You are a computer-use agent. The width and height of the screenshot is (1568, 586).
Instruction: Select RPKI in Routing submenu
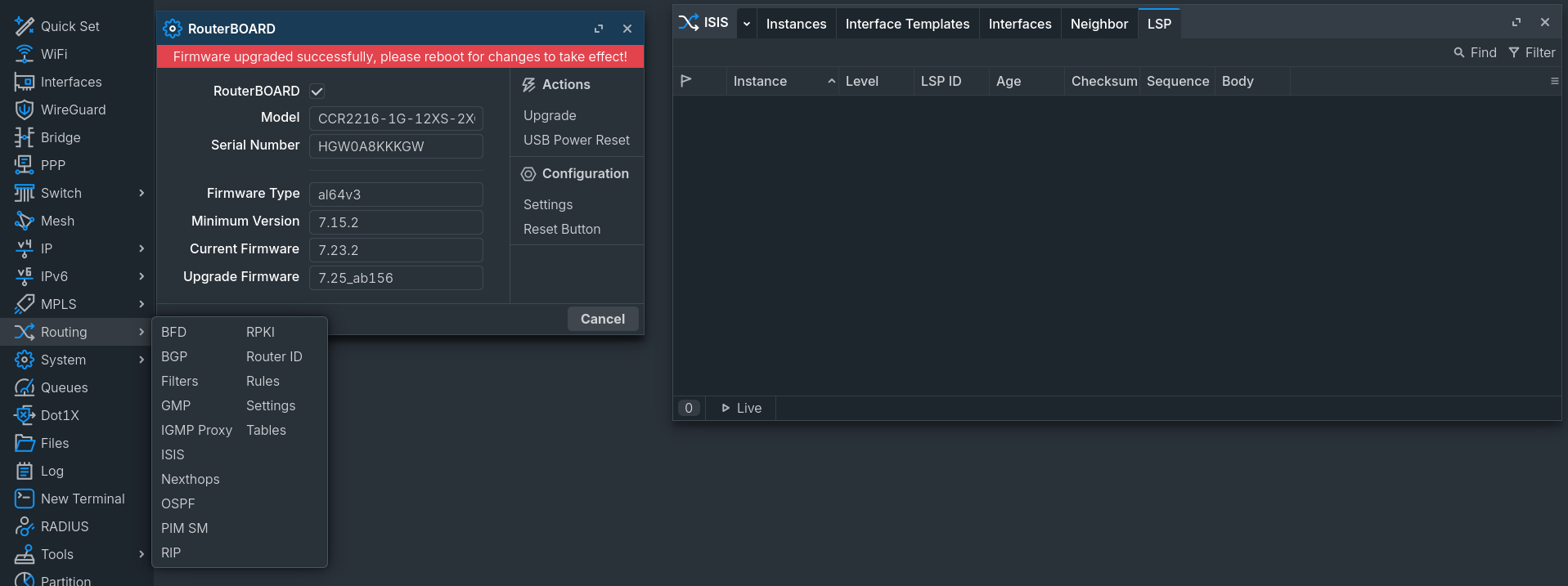260,332
